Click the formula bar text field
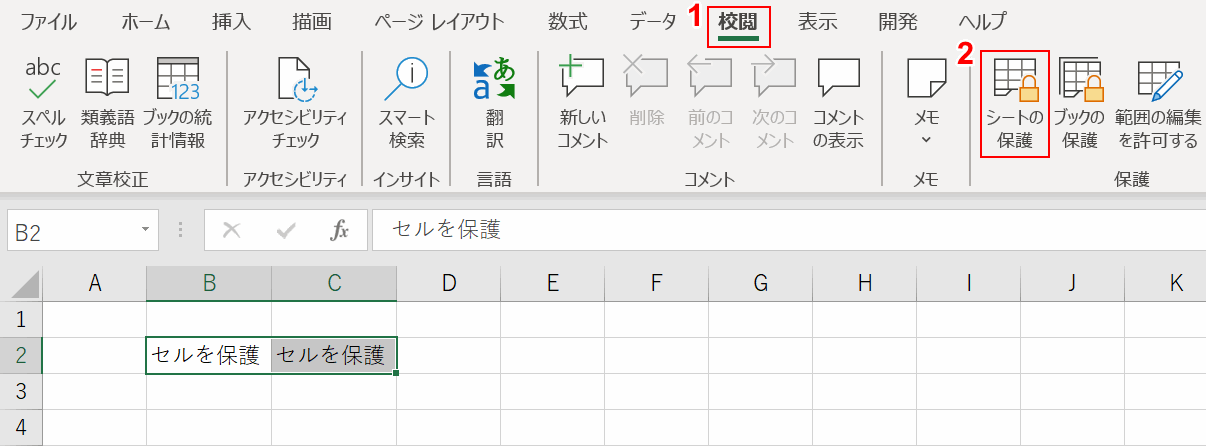Viewport: 1206px width, 446px height. (x=780, y=231)
